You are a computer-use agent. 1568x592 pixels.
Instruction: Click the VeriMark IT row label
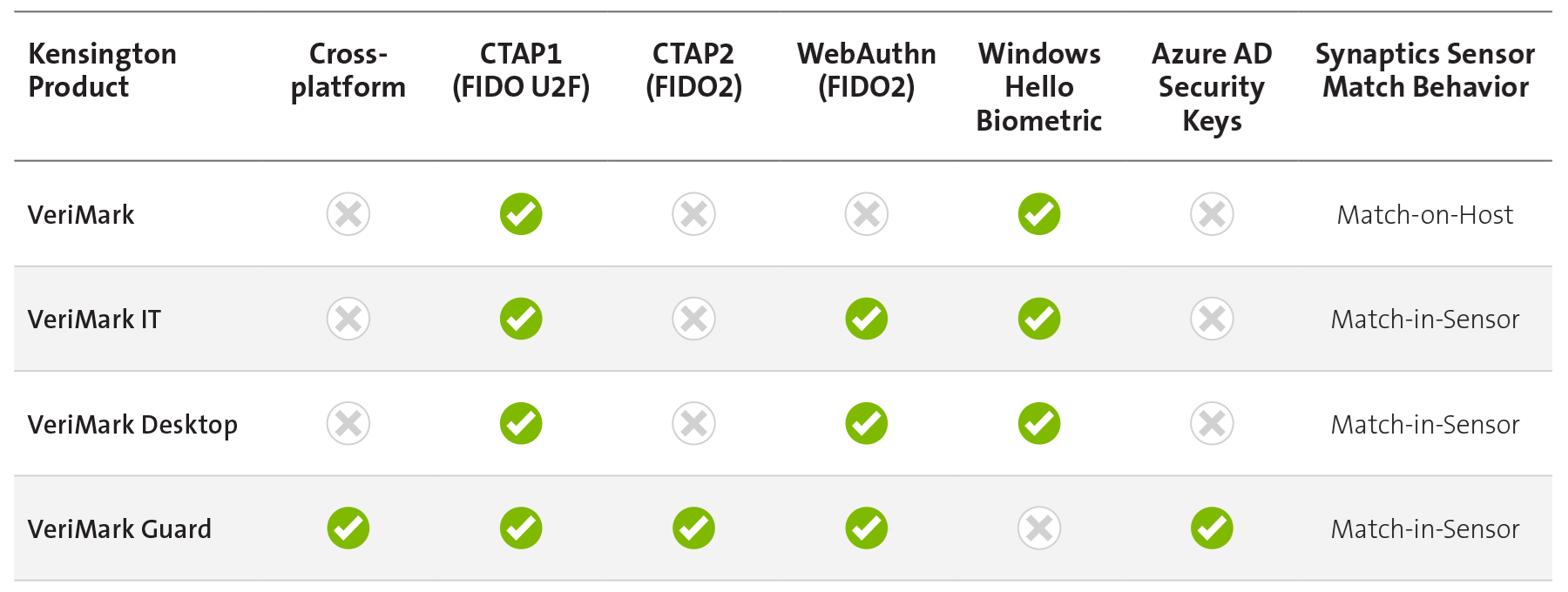tap(94, 320)
